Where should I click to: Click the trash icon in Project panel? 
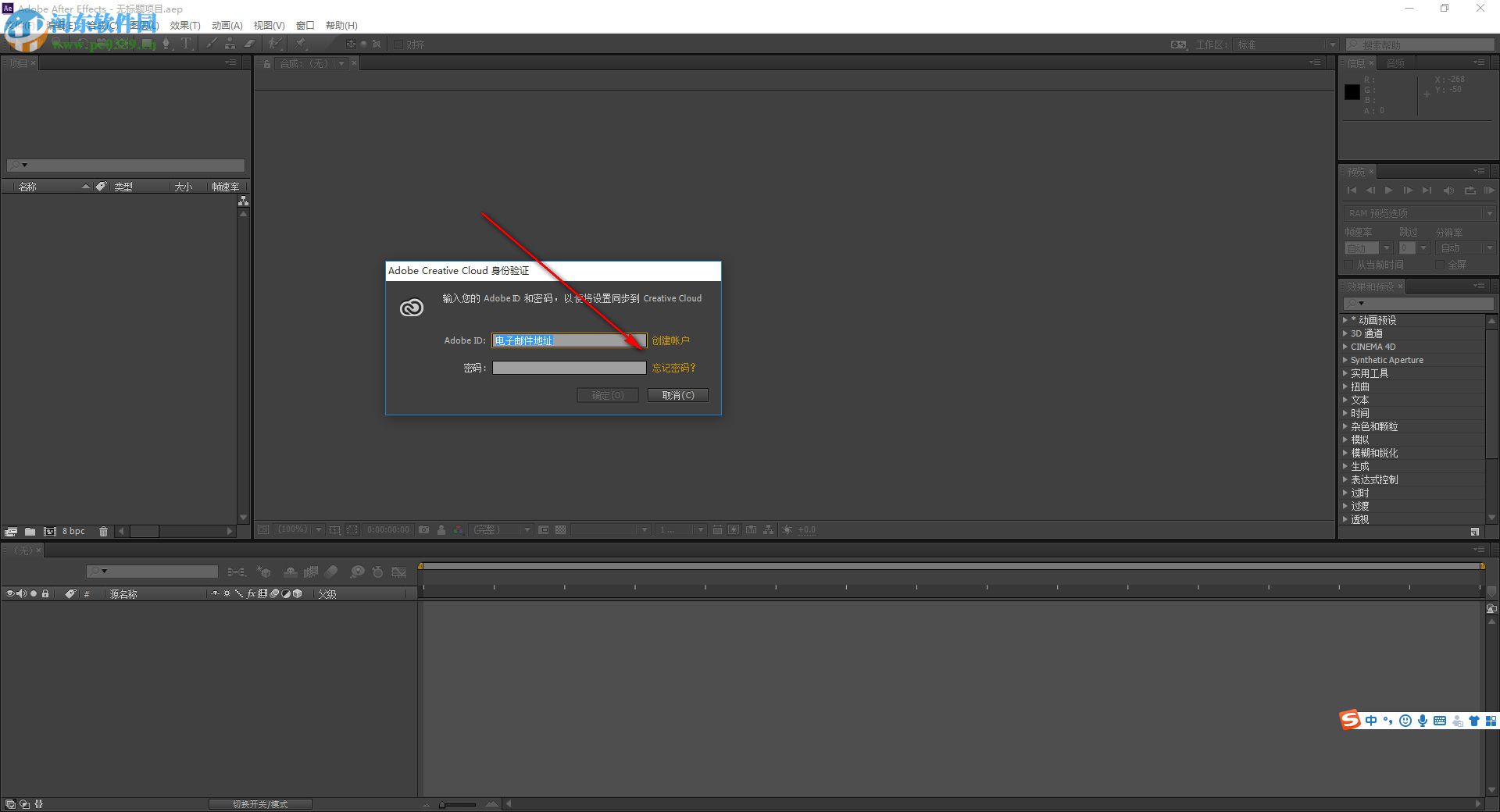103,532
